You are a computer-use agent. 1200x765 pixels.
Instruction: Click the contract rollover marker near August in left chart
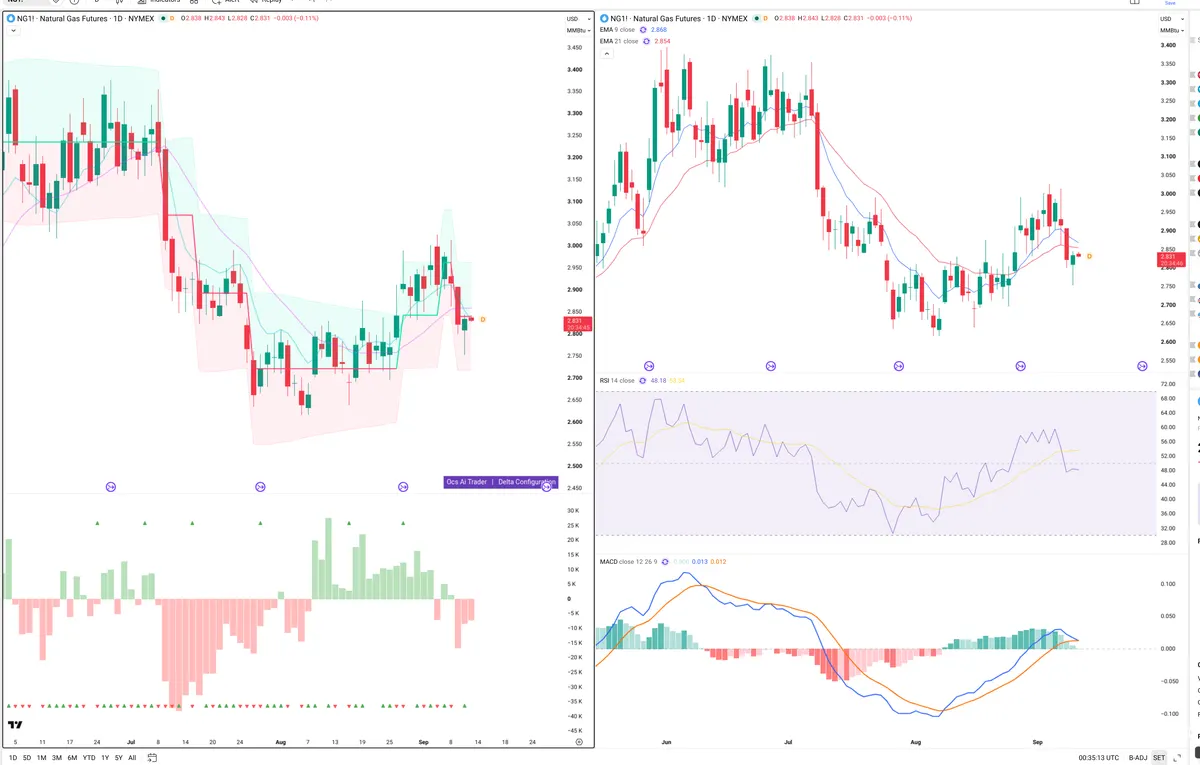(x=260, y=487)
